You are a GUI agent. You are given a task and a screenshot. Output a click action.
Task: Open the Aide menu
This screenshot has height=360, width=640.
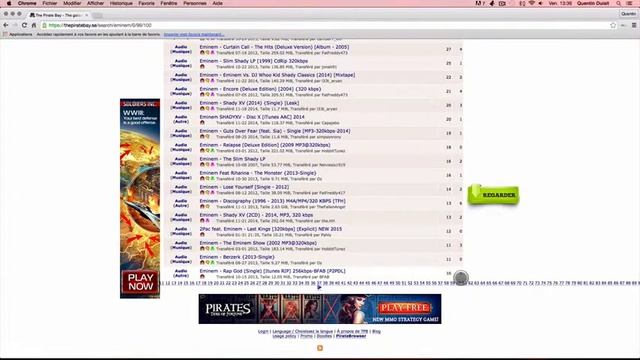(x=218, y=3)
